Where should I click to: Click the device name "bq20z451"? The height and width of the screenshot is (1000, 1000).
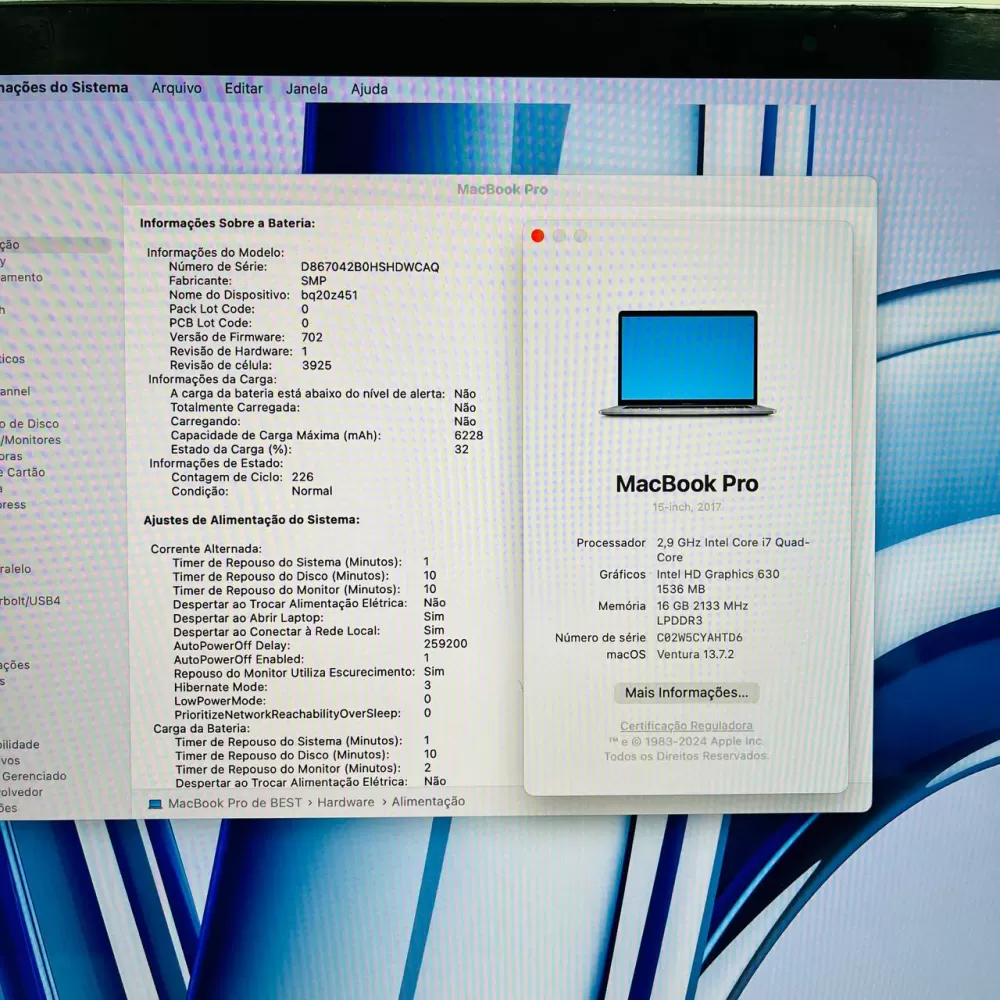pyautogui.click(x=329, y=295)
